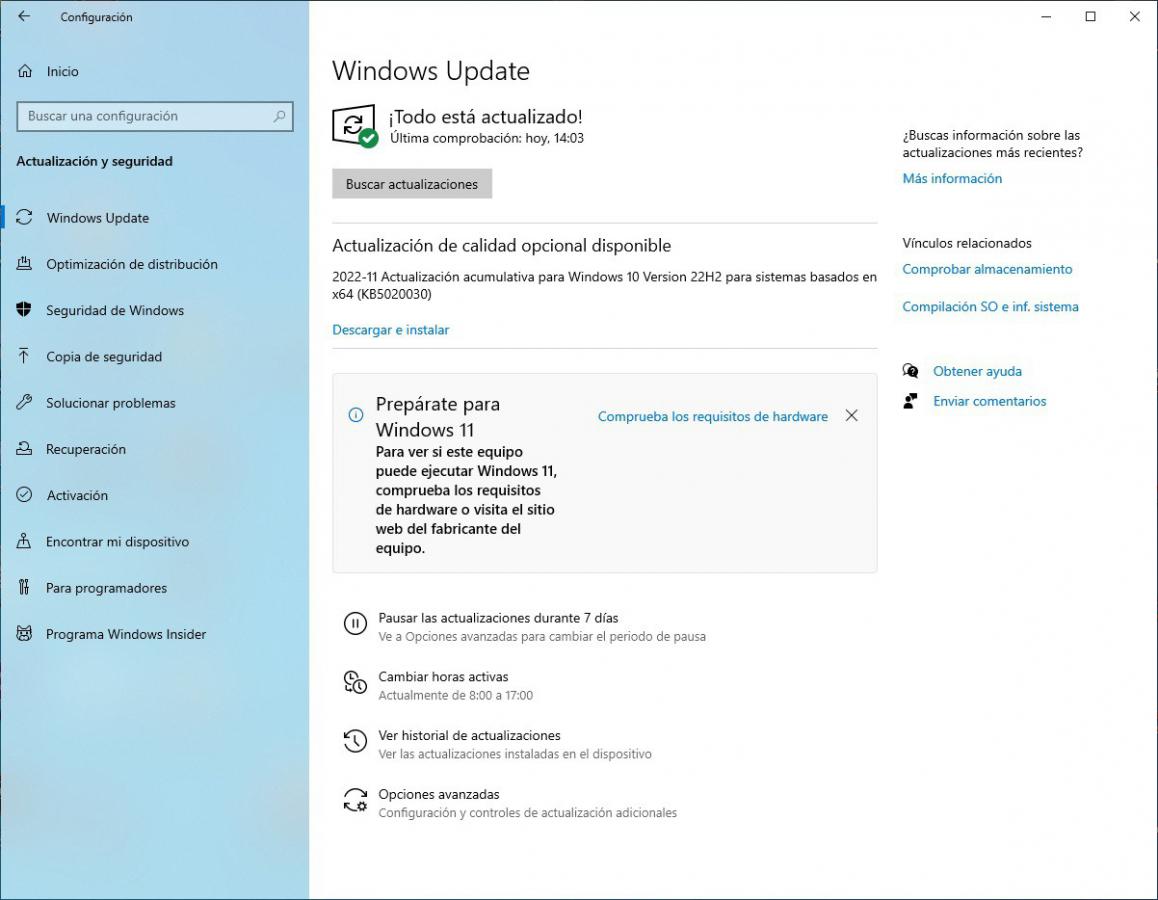This screenshot has width=1158, height=900.
Task: Click the back arrow in Configuración header
Action: [x=24, y=17]
